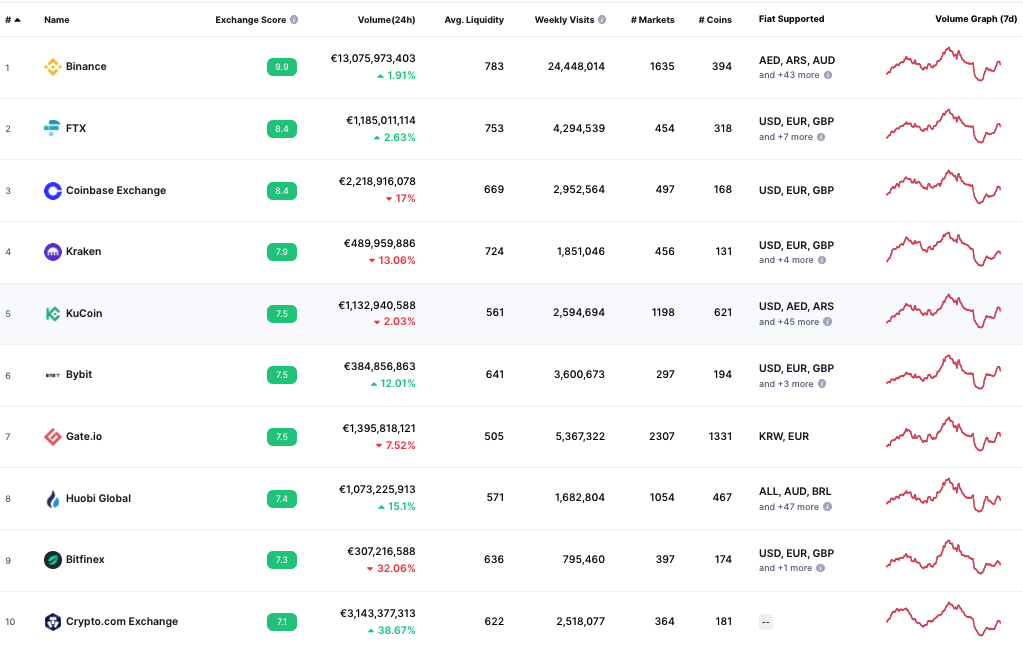Sort by Weekly Visits column header
This screenshot has height=652, width=1023.
click(564, 20)
